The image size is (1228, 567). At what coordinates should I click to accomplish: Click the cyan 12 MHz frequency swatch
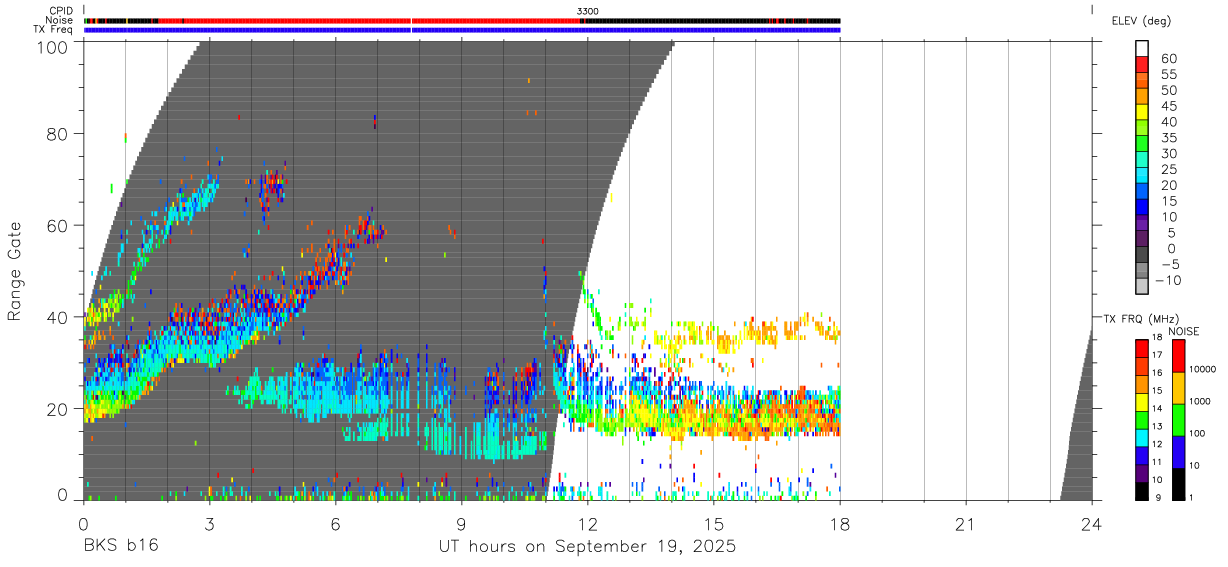[x=1142, y=438]
